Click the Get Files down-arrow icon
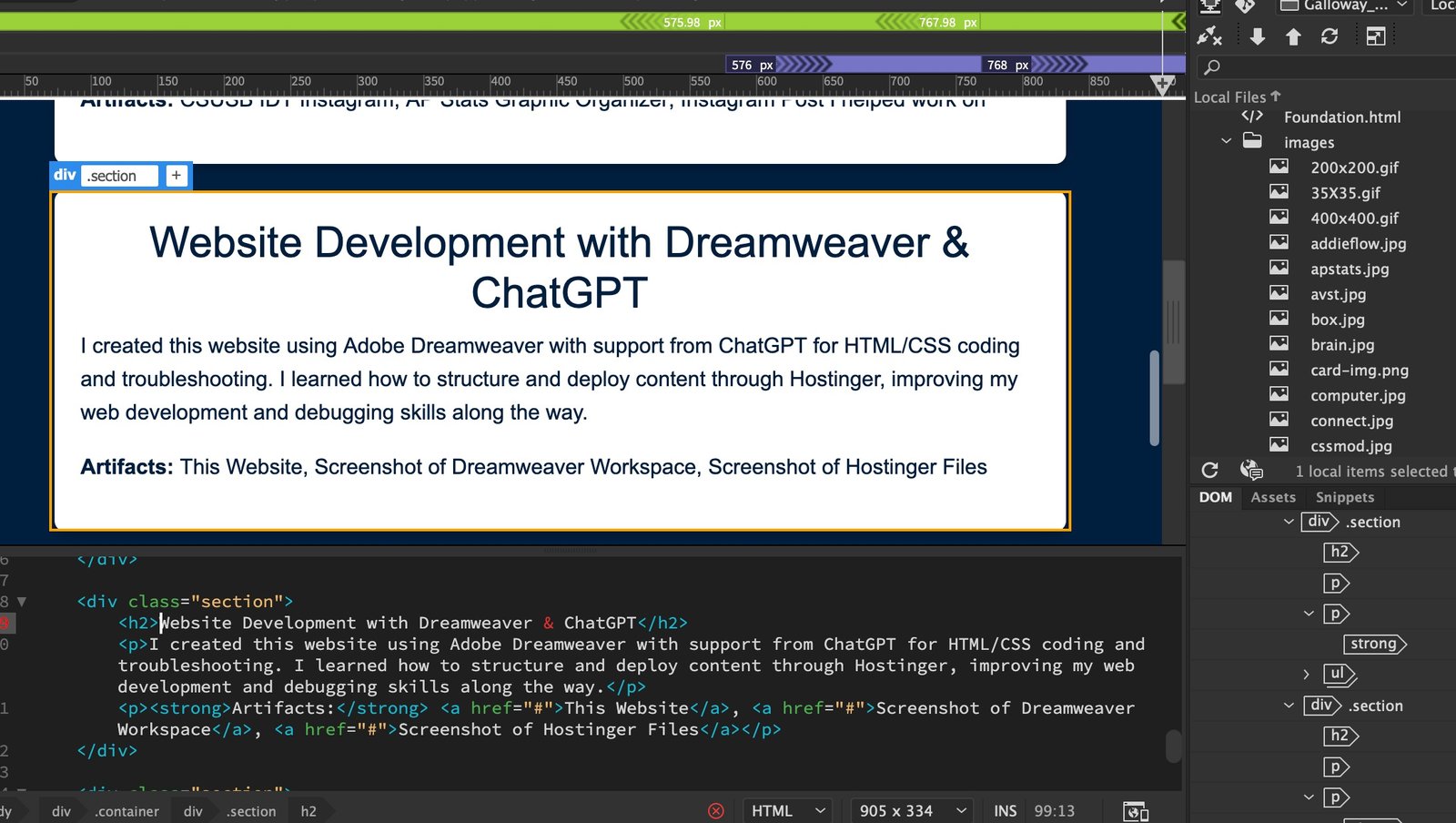1456x823 pixels. click(1259, 36)
